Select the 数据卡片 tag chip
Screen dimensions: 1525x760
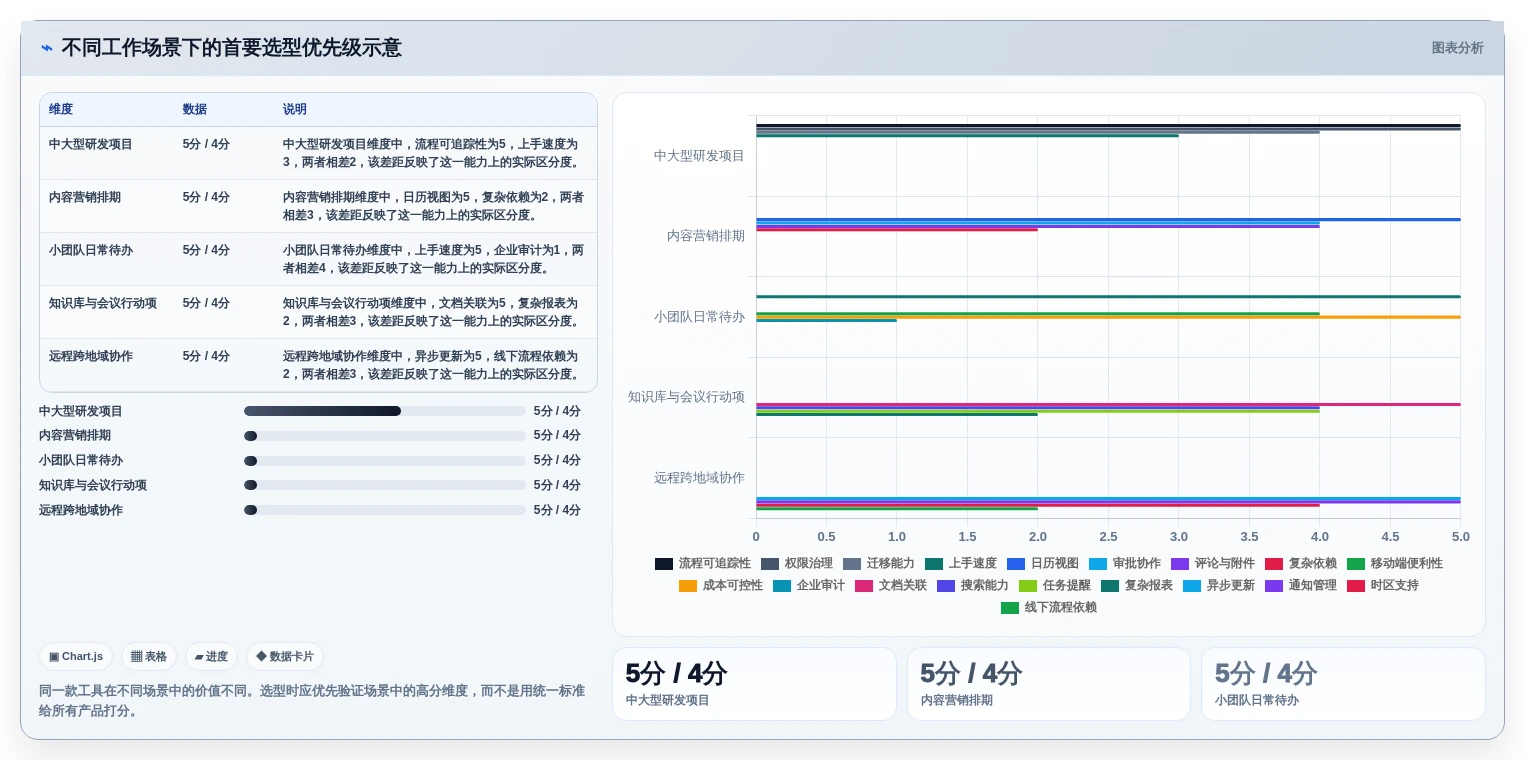[x=285, y=657]
